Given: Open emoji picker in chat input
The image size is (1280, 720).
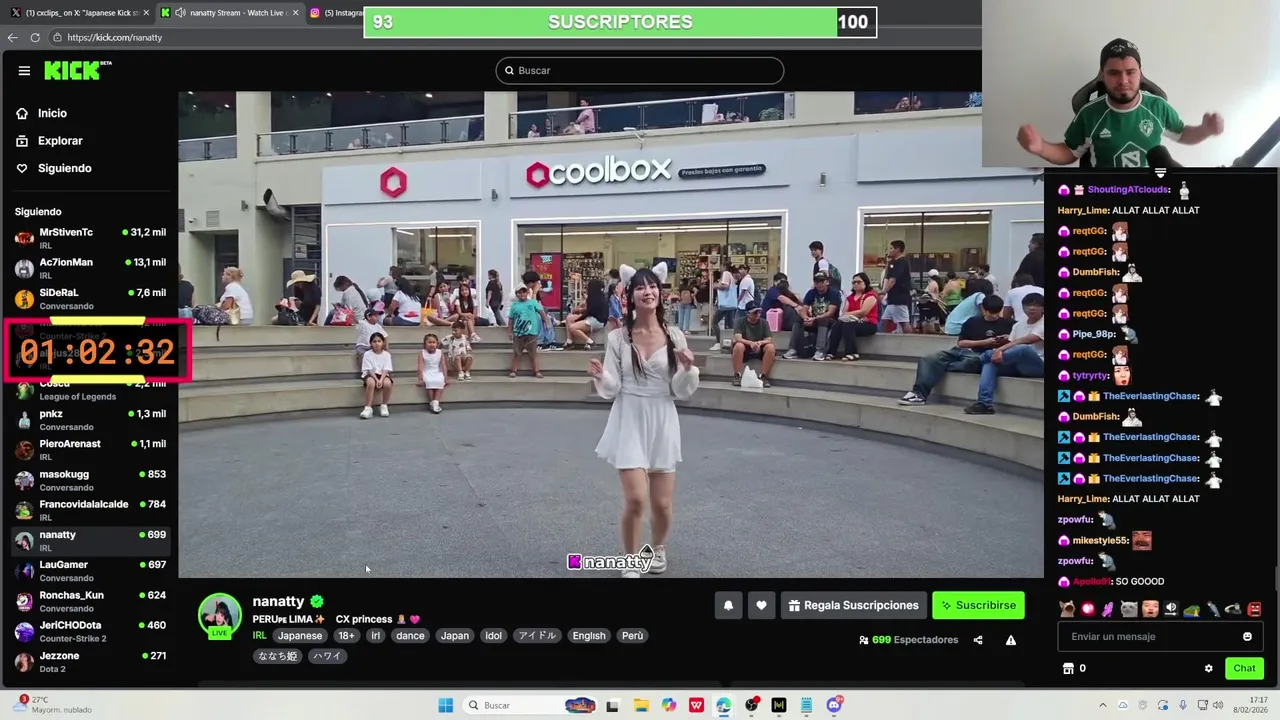Looking at the screenshot, I should click(x=1247, y=637).
